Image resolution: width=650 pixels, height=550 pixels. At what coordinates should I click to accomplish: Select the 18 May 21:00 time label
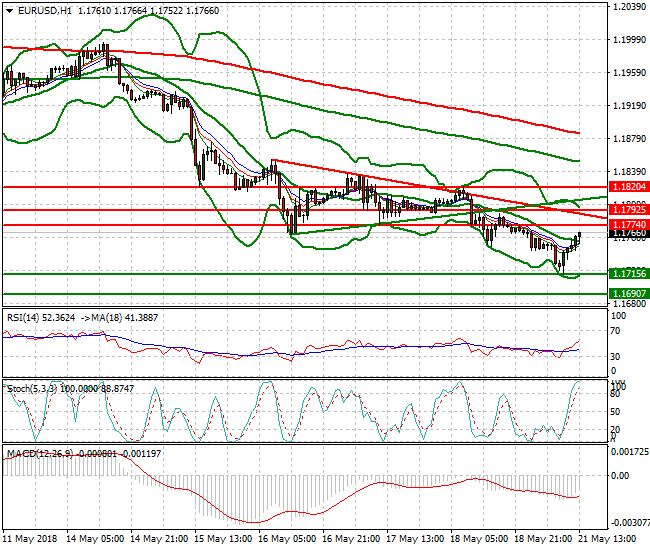543,539
